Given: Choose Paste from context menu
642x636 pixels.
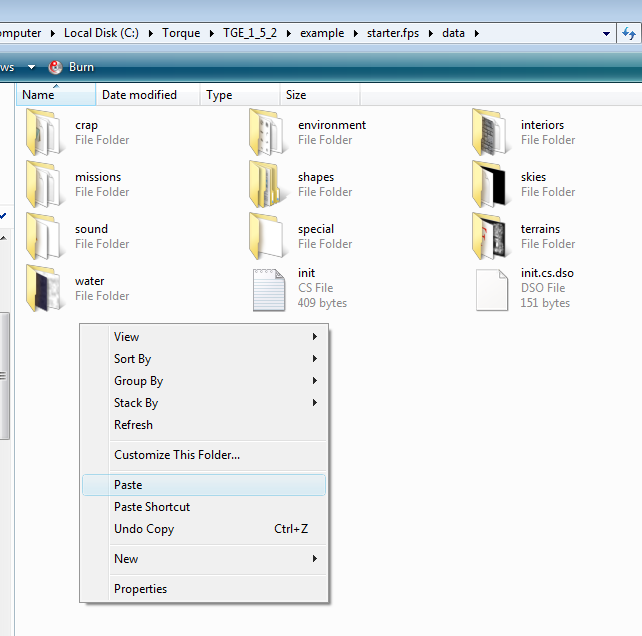Looking at the screenshot, I should 204,485.
